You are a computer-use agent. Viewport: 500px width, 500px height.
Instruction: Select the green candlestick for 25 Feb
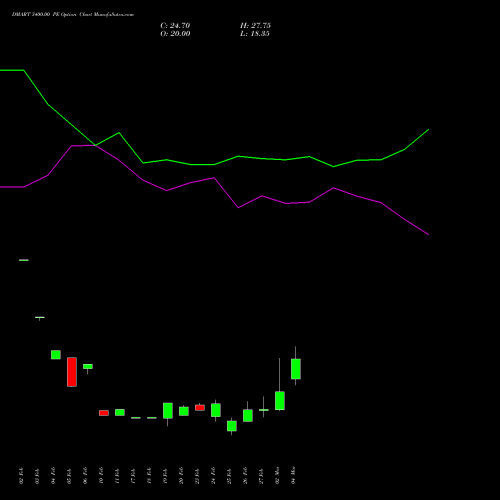pyautogui.click(x=232, y=426)
